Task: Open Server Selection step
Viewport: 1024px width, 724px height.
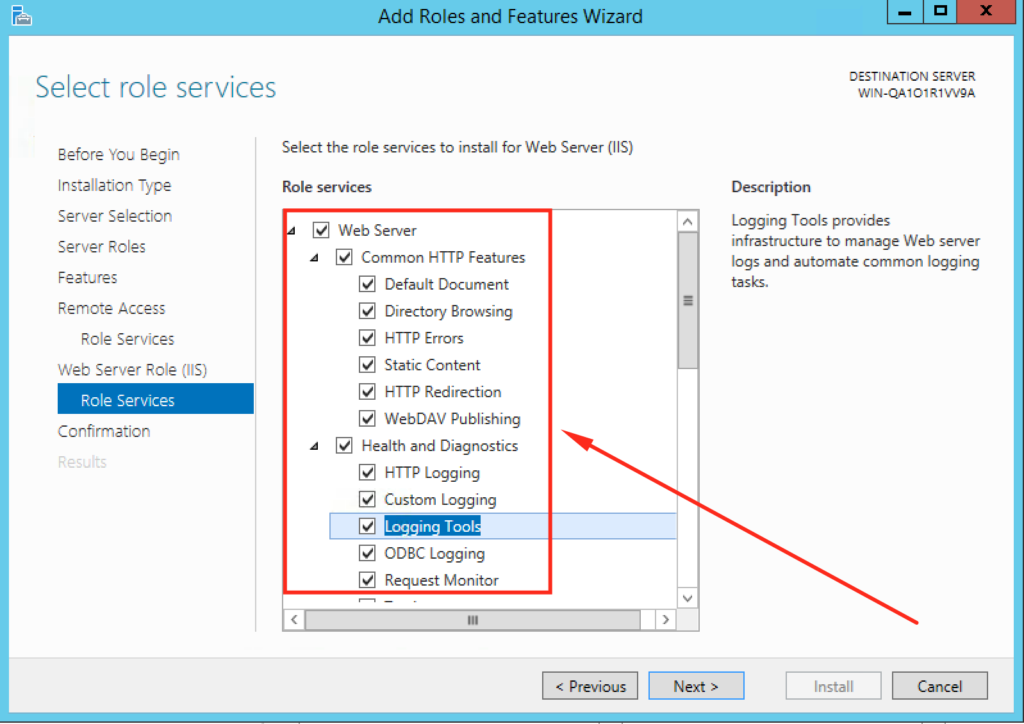Action: click(115, 216)
